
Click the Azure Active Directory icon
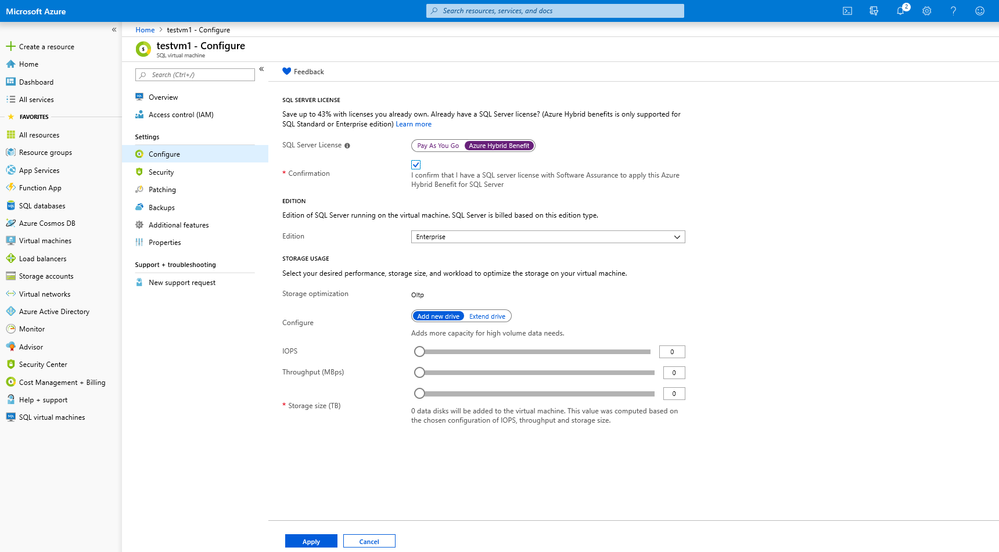[10, 312]
